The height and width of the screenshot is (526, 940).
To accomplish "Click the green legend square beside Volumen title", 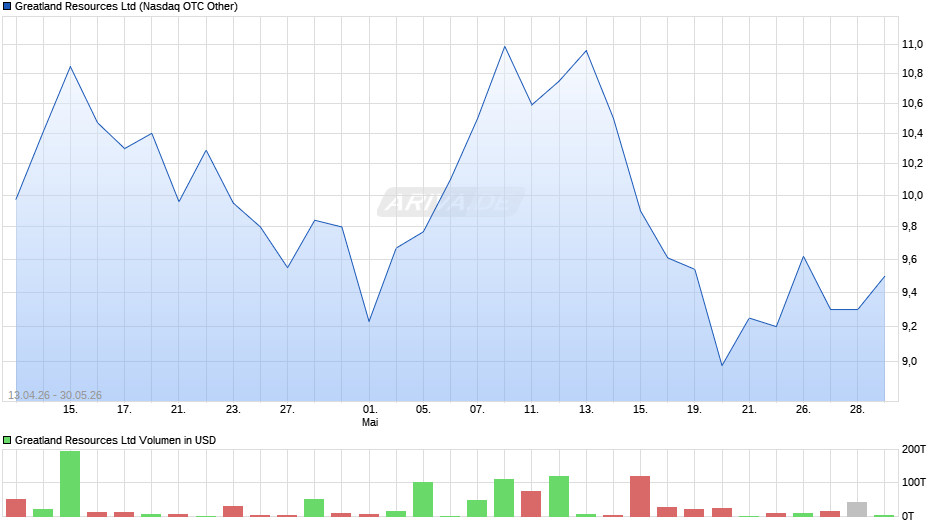I will point(7,440).
